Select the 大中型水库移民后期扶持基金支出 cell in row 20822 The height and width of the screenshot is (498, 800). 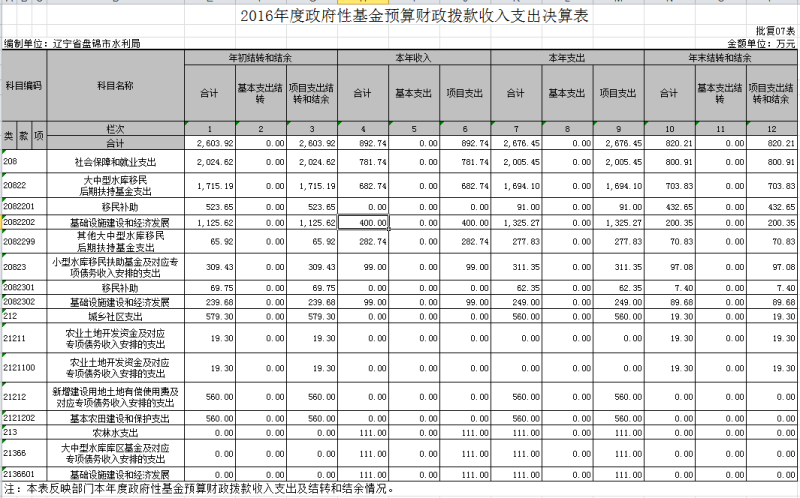point(115,185)
